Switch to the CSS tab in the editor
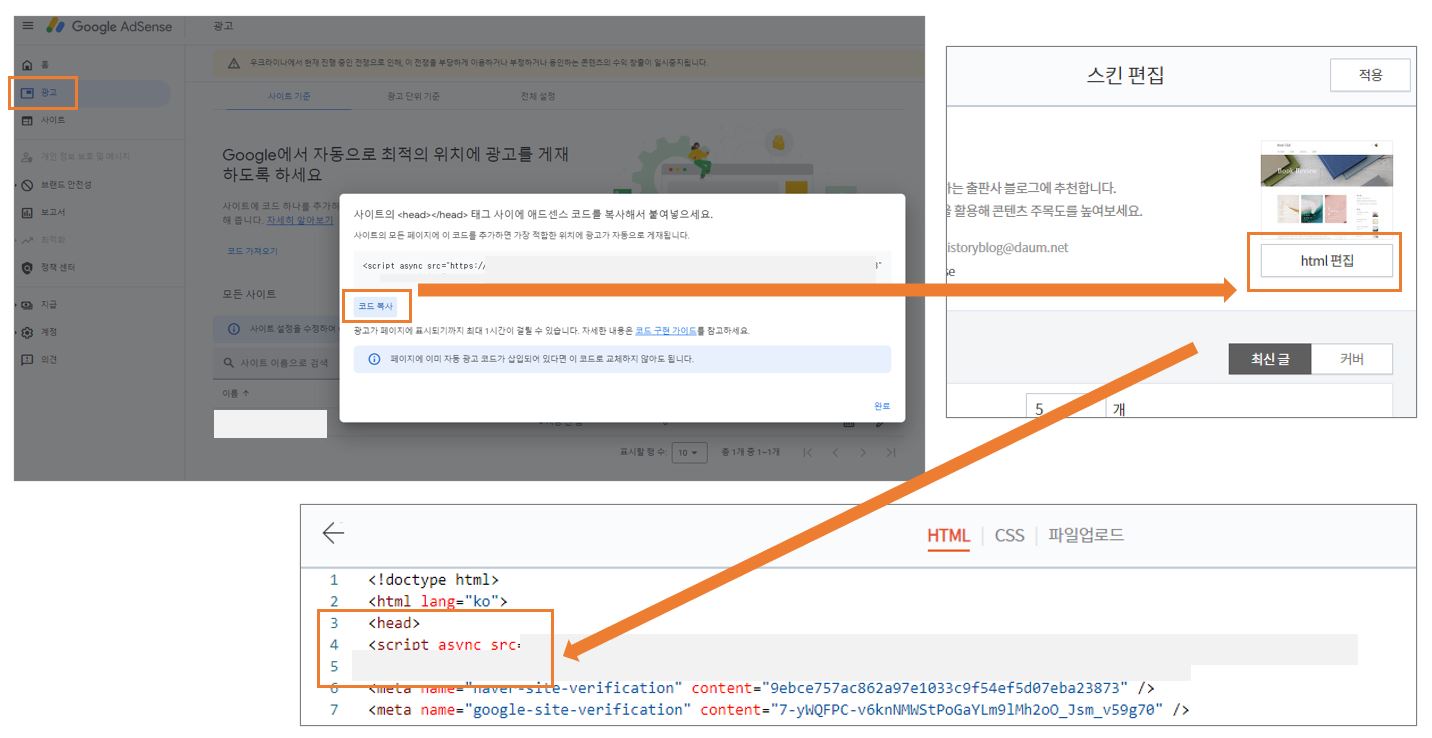 click(1009, 535)
